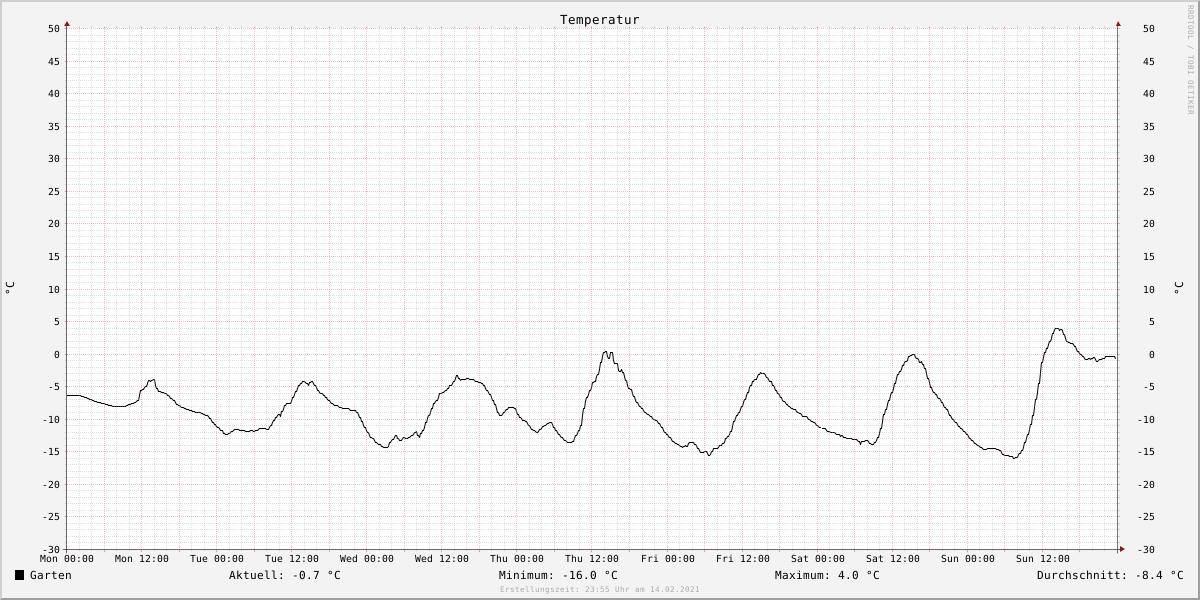Screen dimensions: 1200x600
Task: Click the "20" tick on the left axis
Action: (54, 224)
